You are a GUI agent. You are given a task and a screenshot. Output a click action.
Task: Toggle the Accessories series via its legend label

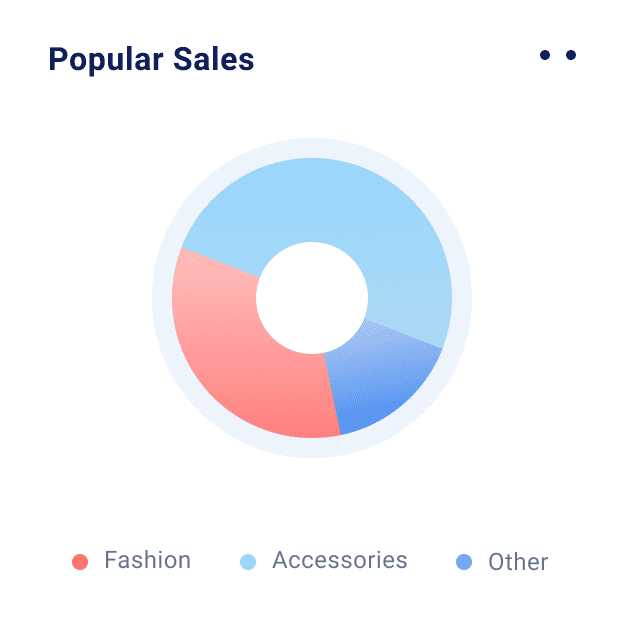coord(340,561)
